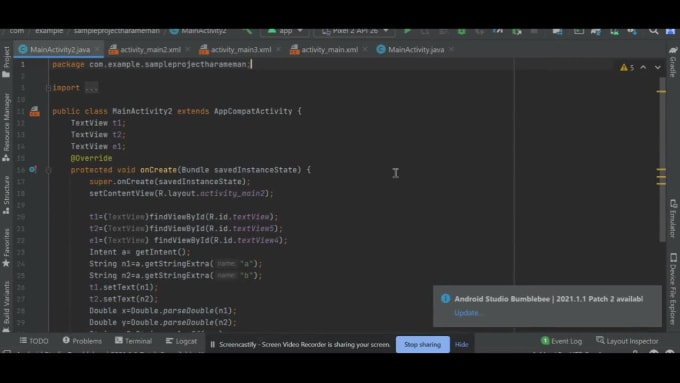Open the Project tool window sidebar
The width and height of the screenshot is (680, 383).
pyautogui.click(x=6, y=62)
